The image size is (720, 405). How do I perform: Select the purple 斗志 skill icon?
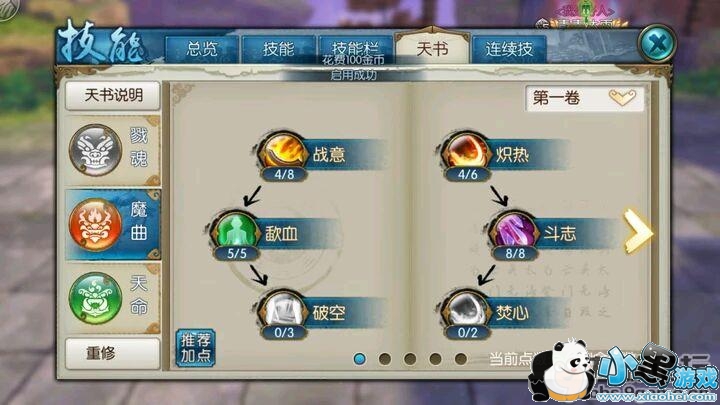(x=513, y=230)
